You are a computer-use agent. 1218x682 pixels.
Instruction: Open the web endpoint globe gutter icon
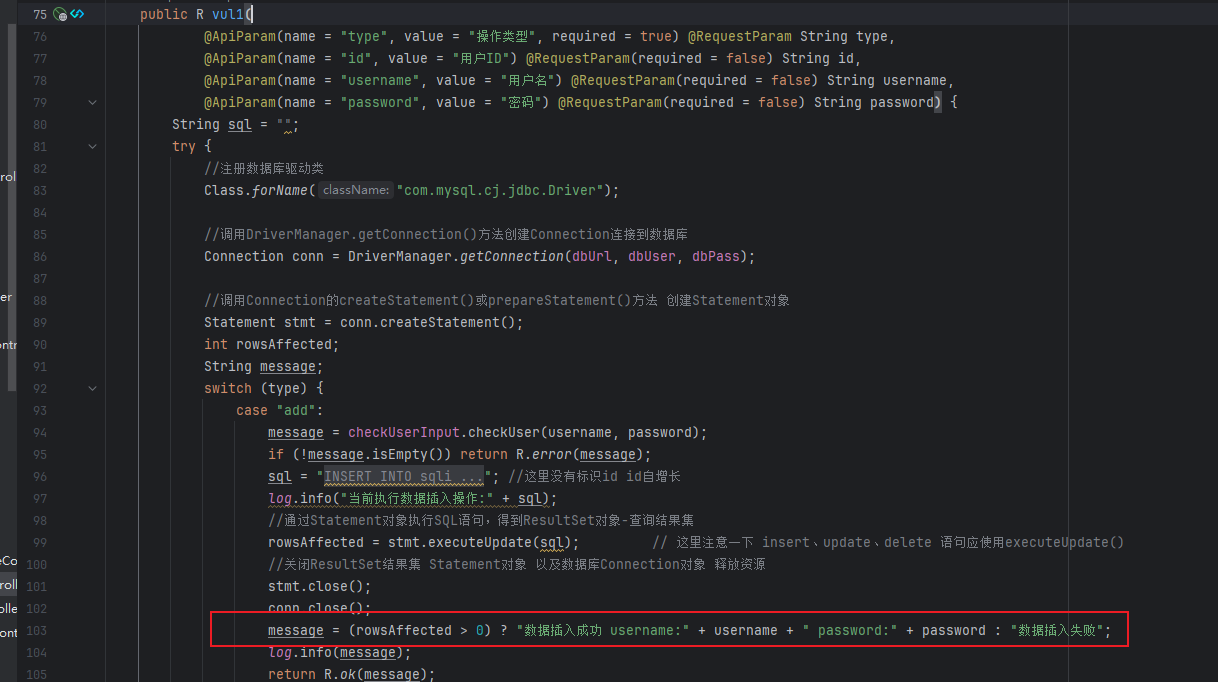[59, 14]
